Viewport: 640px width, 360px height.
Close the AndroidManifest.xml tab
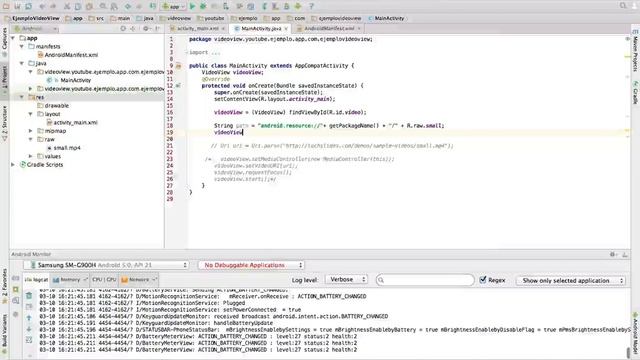click(x=359, y=29)
